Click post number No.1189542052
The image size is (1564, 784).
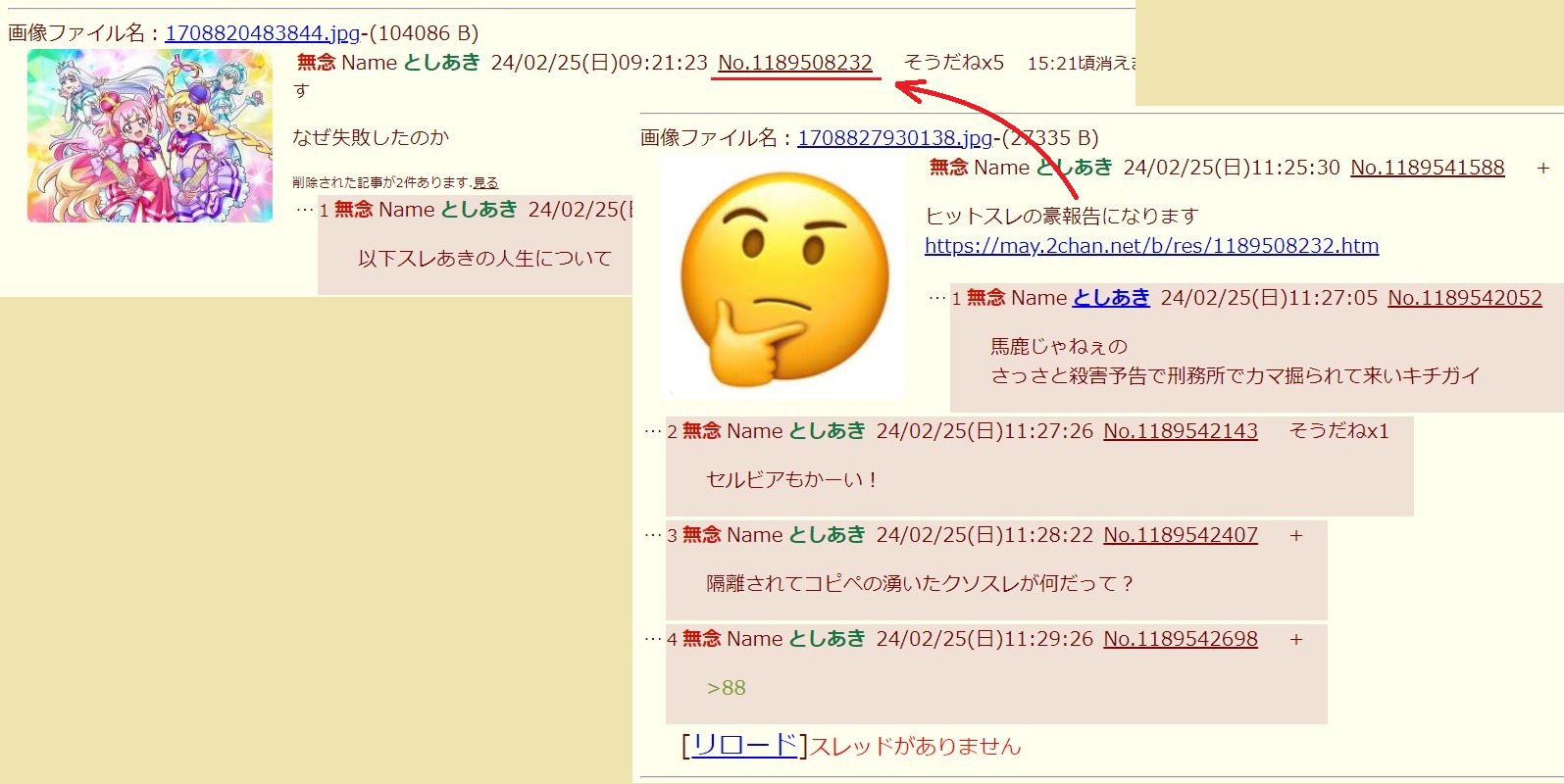[1465, 298]
